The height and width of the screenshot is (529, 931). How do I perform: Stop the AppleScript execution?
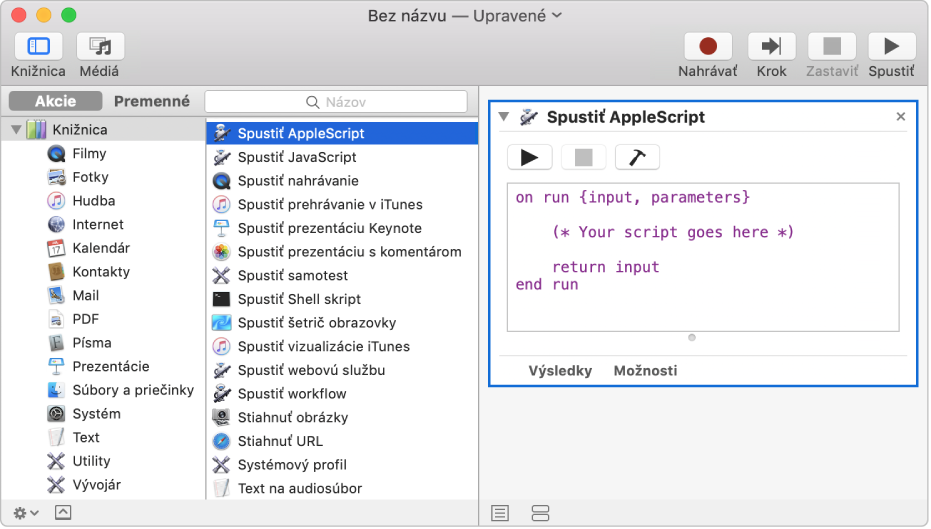pyautogui.click(x=584, y=158)
